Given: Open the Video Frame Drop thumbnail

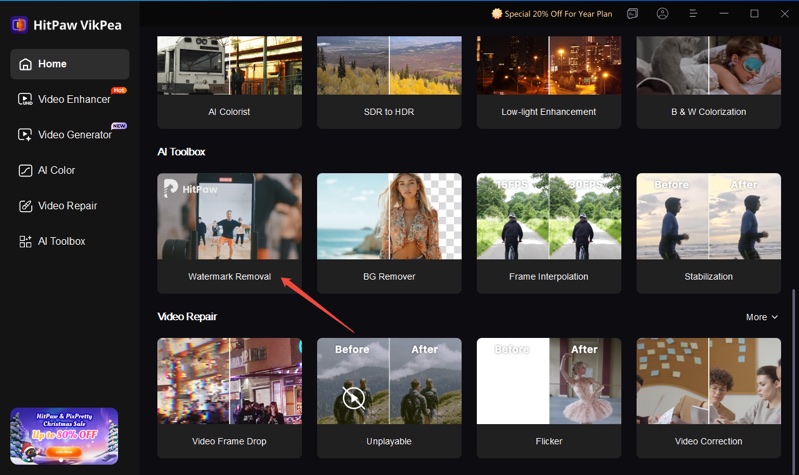Looking at the screenshot, I should (x=229, y=381).
